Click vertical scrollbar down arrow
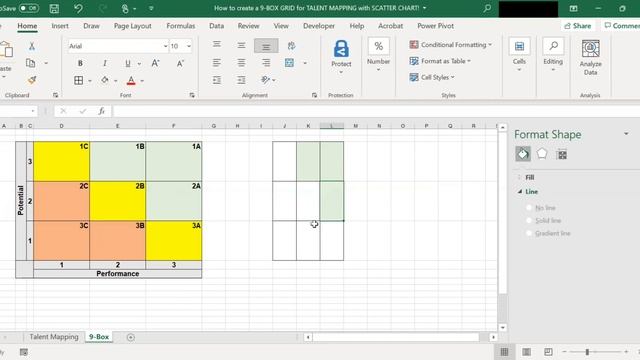This screenshot has height=360, width=640. coord(503,327)
